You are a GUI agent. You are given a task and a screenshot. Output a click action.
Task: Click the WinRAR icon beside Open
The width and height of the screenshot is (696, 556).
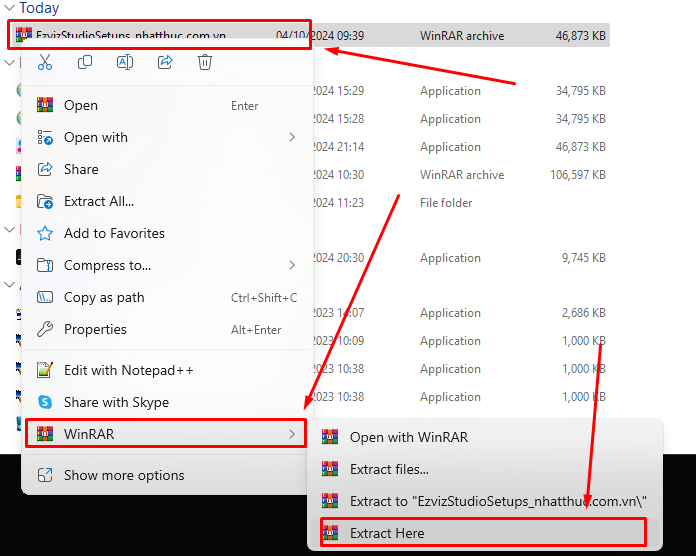(45, 105)
